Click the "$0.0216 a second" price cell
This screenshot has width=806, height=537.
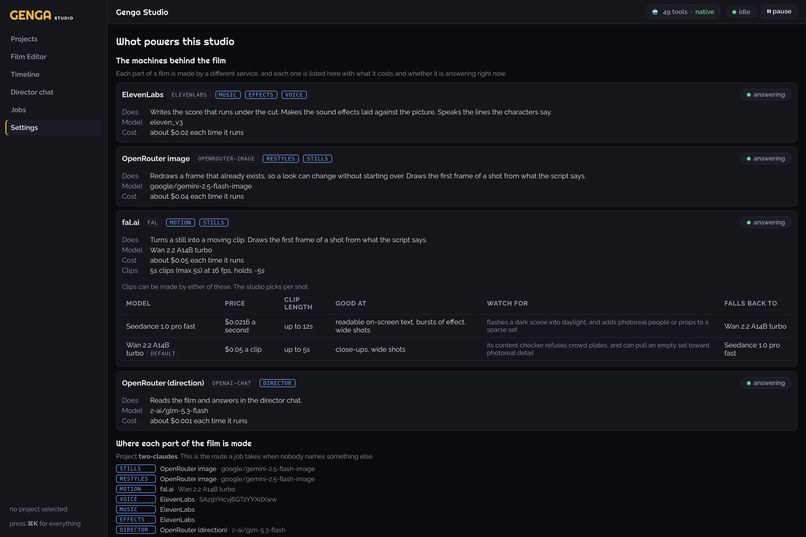(240, 326)
